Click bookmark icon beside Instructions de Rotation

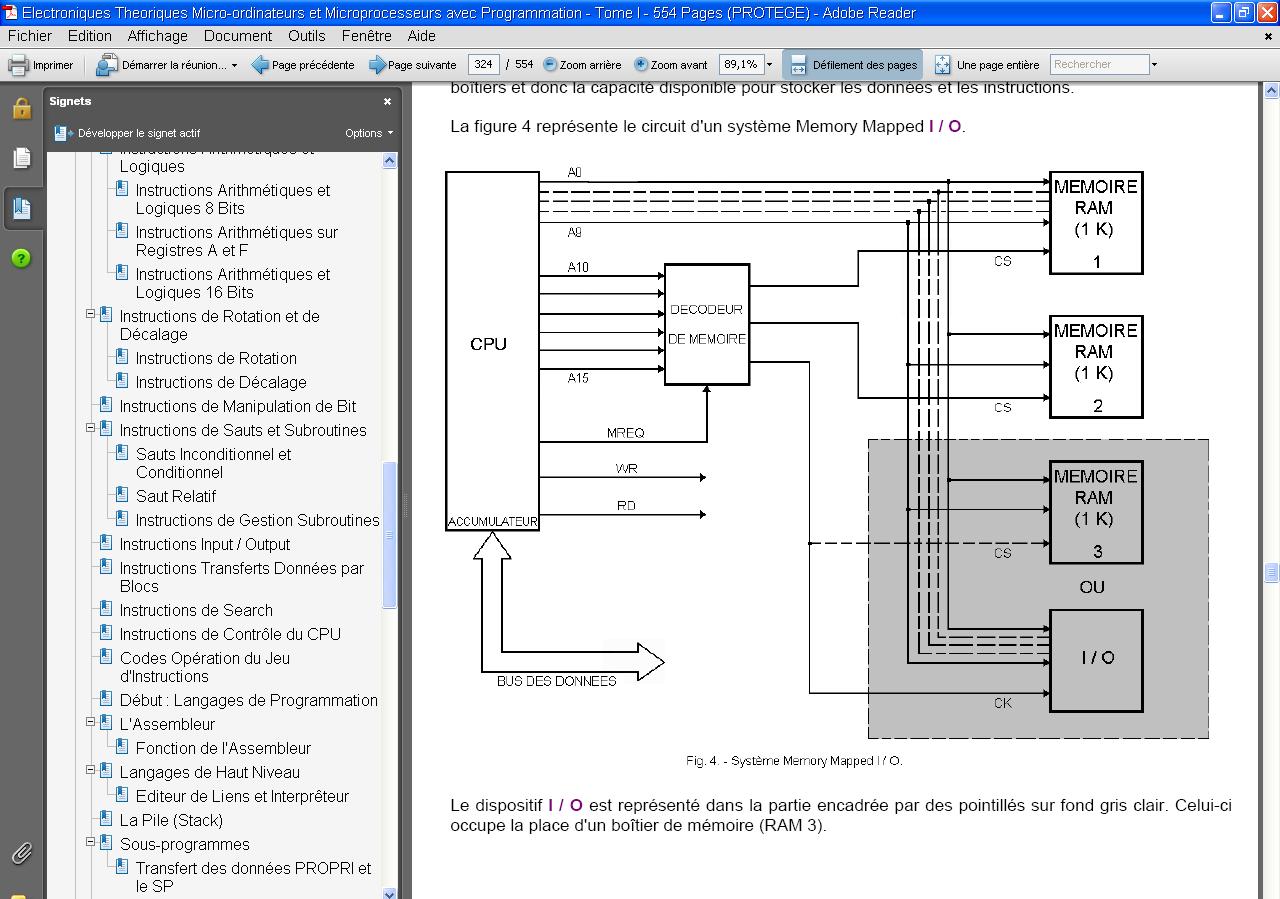click(x=122, y=357)
